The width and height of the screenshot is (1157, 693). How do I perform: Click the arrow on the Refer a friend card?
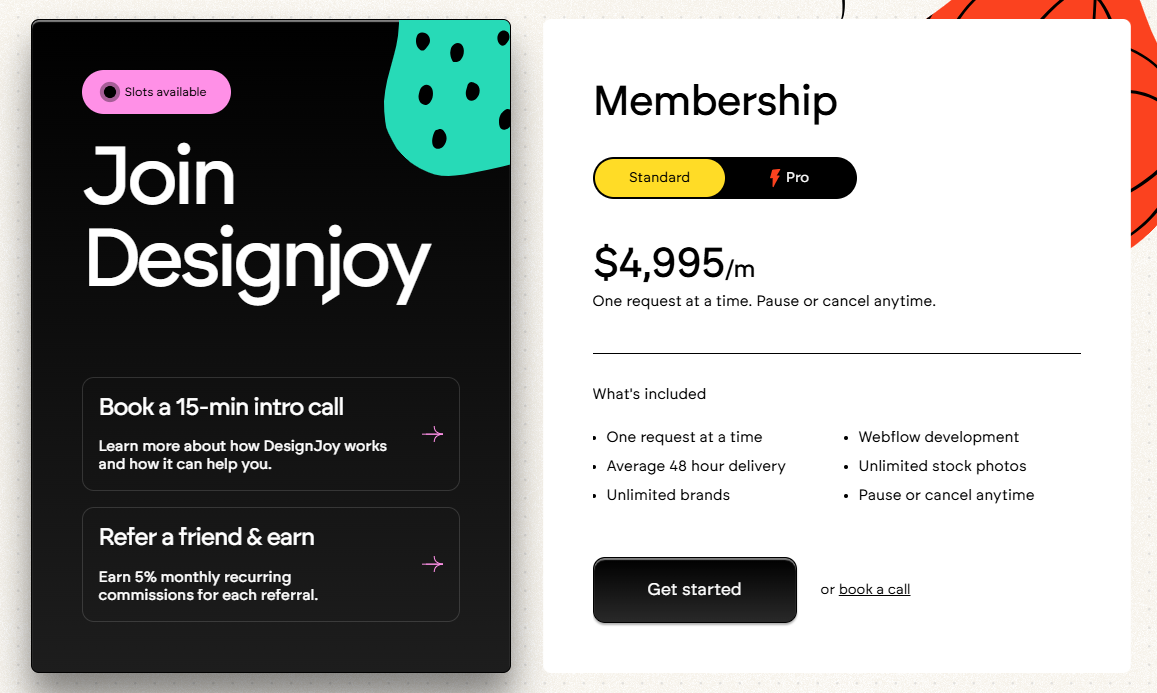pyautogui.click(x=432, y=564)
